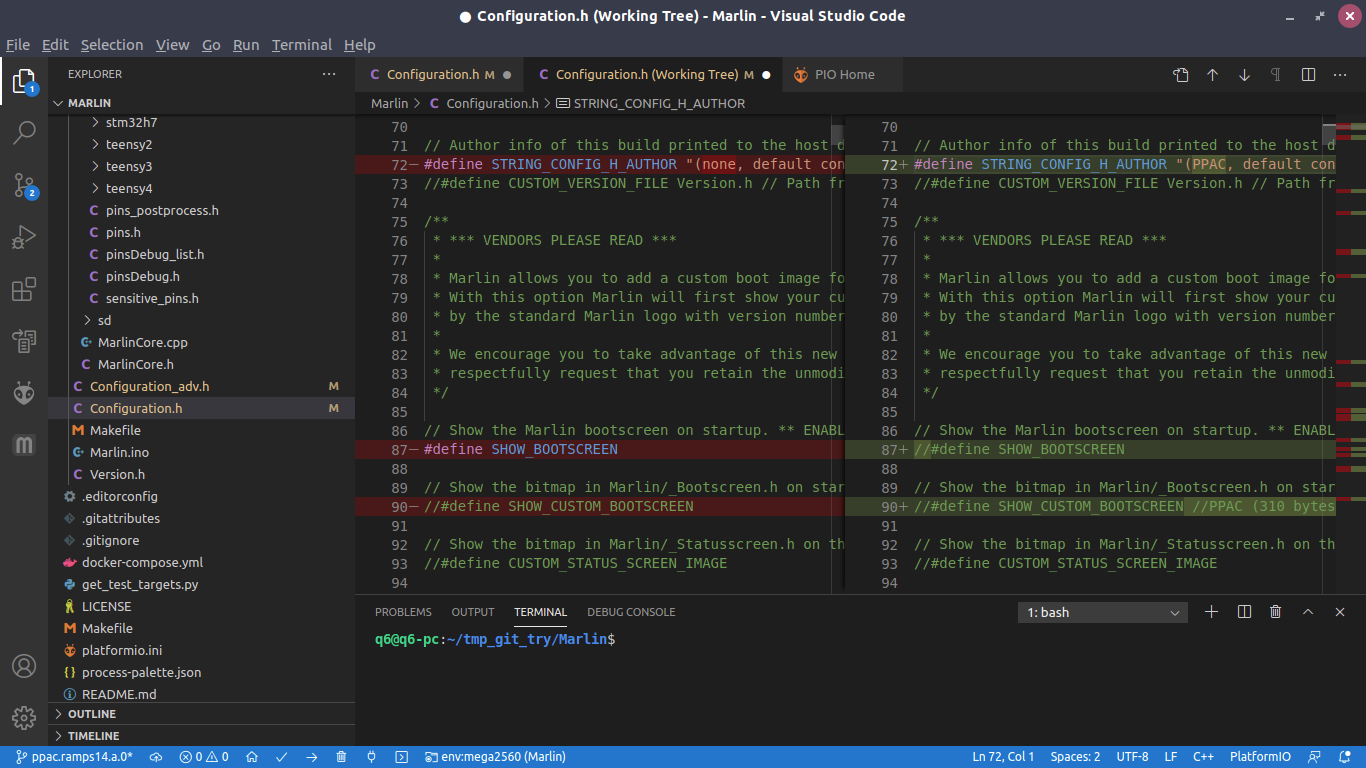Click env:mega2560 (Marlin) environment switcher

[x=495, y=757]
